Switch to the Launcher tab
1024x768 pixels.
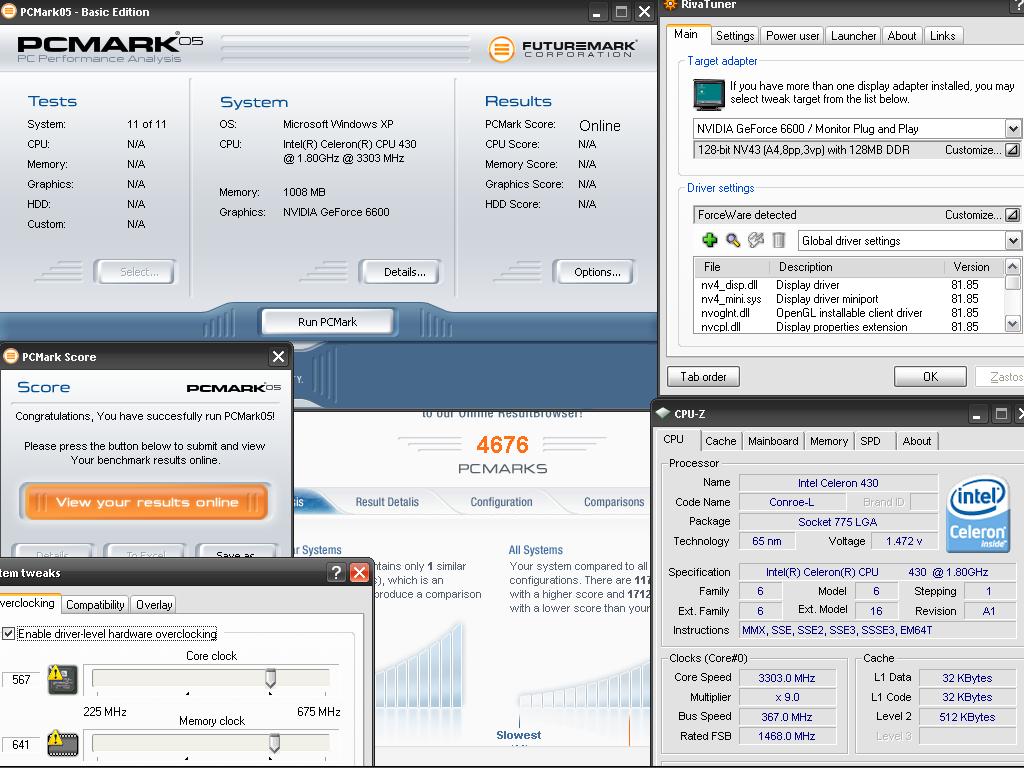[853, 36]
